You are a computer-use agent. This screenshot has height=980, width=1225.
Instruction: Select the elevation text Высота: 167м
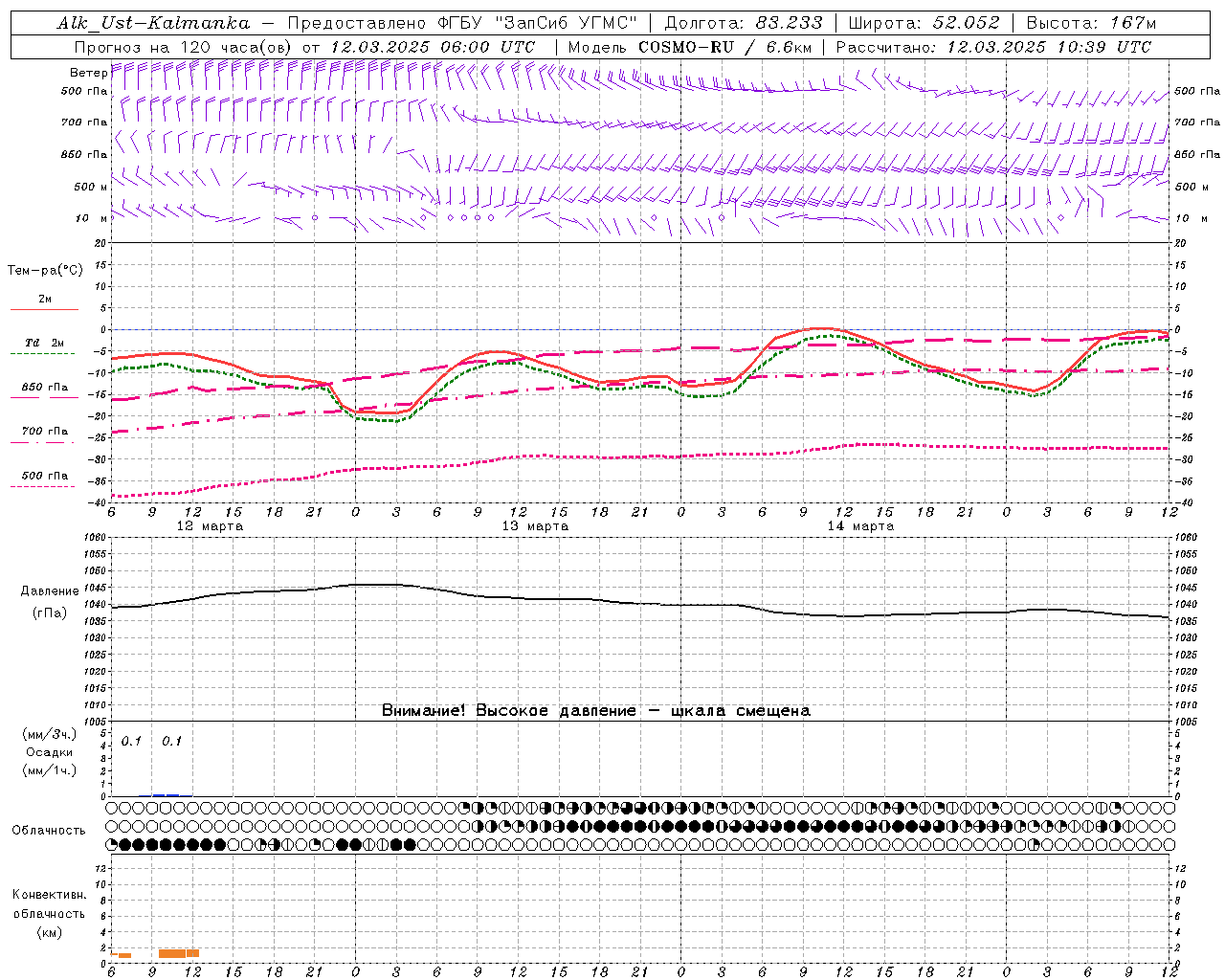(x=1090, y=23)
